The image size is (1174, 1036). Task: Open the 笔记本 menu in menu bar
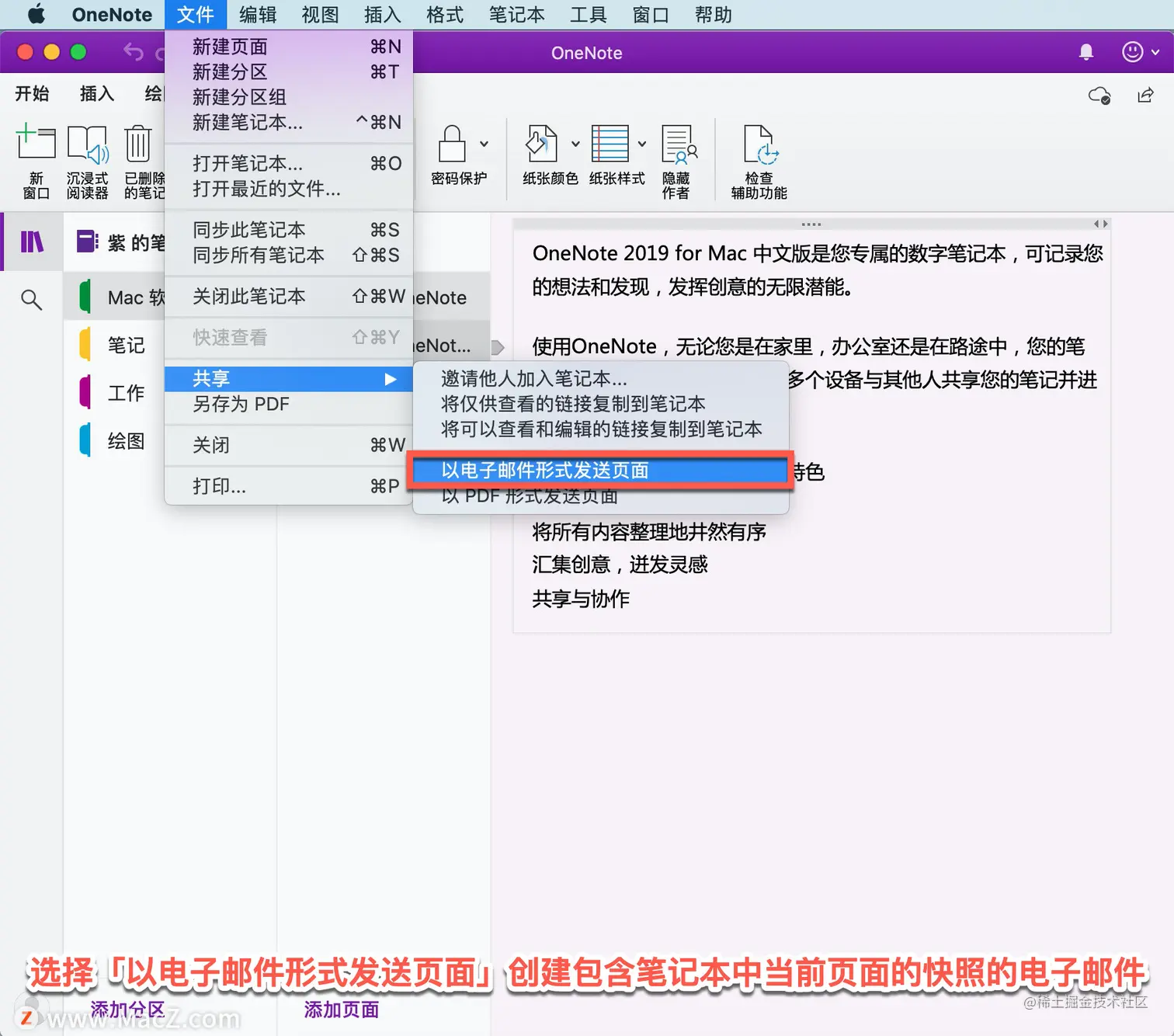516,14
